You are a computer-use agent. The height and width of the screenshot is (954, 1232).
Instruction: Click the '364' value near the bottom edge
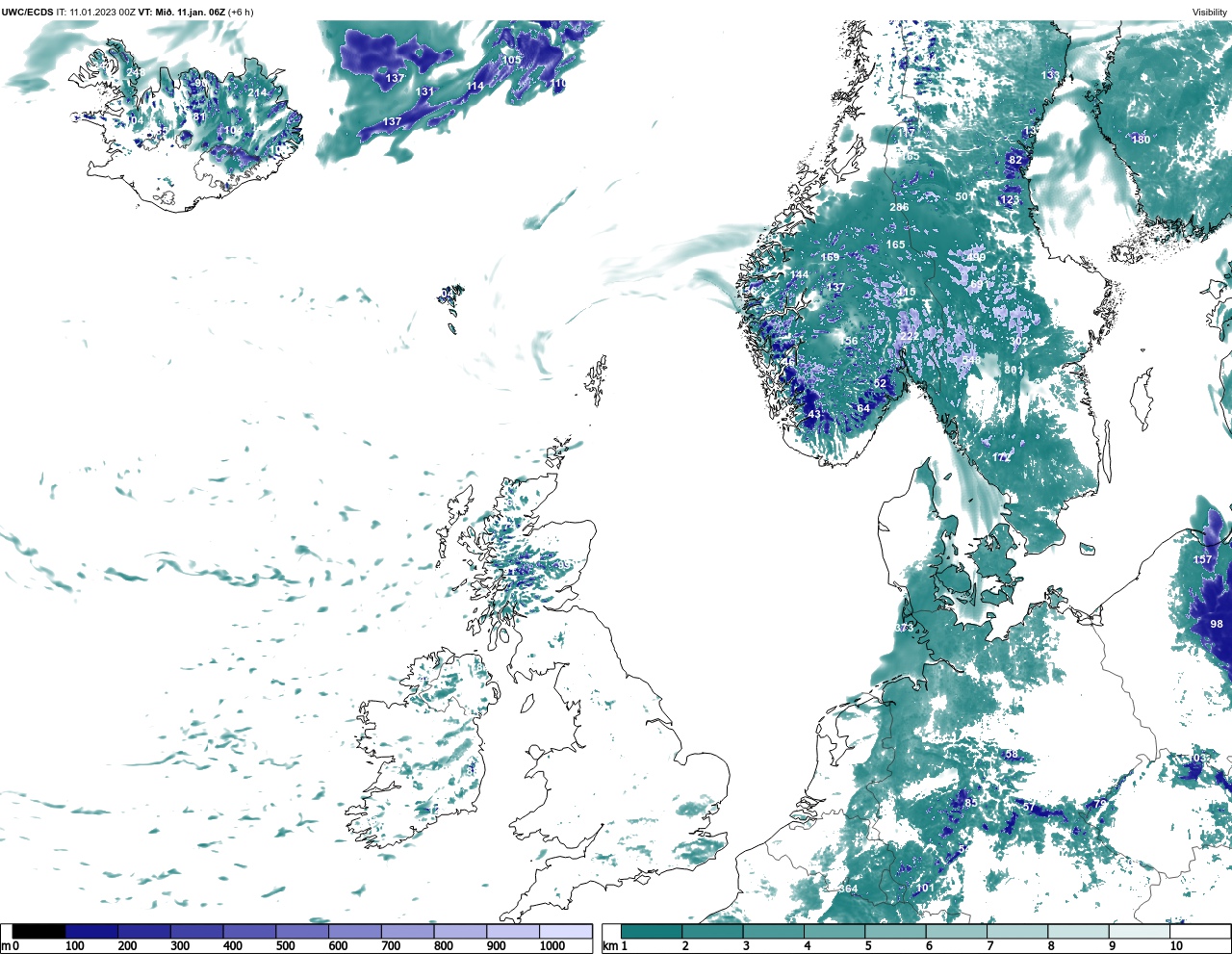click(848, 890)
